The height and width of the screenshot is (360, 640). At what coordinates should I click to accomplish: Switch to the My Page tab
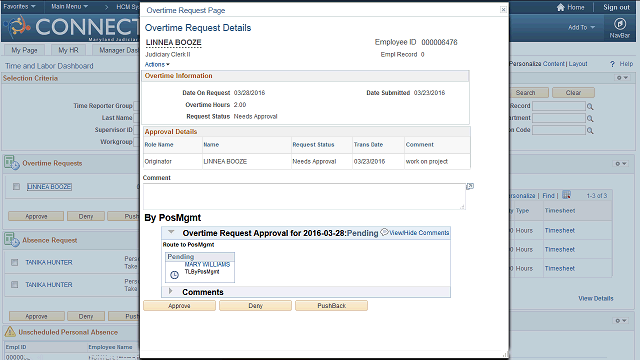coord(24,50)
